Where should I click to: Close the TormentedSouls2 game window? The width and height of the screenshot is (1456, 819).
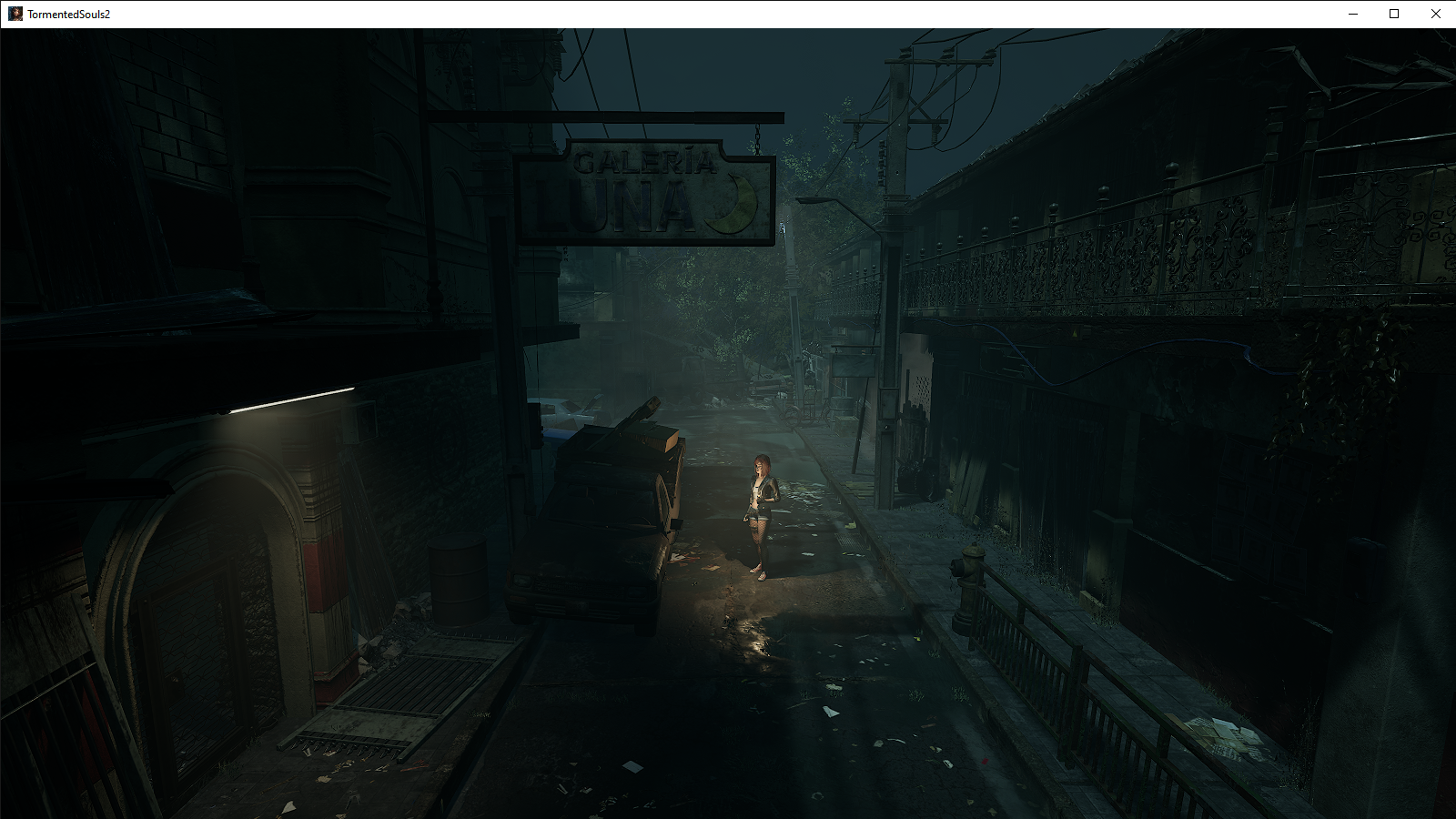pos(1435,14)
